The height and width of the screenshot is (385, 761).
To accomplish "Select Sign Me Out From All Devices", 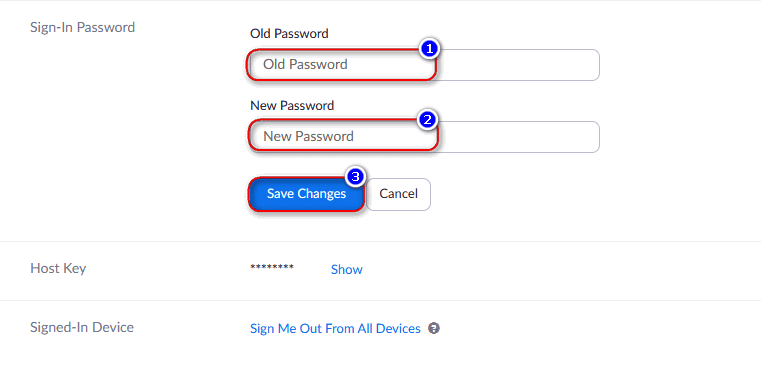I will click(x=335, y=329).
